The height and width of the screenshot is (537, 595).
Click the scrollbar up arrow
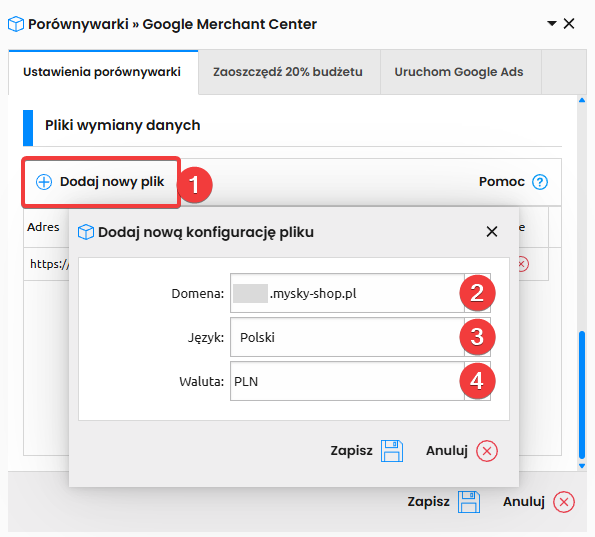pos(582,100)
